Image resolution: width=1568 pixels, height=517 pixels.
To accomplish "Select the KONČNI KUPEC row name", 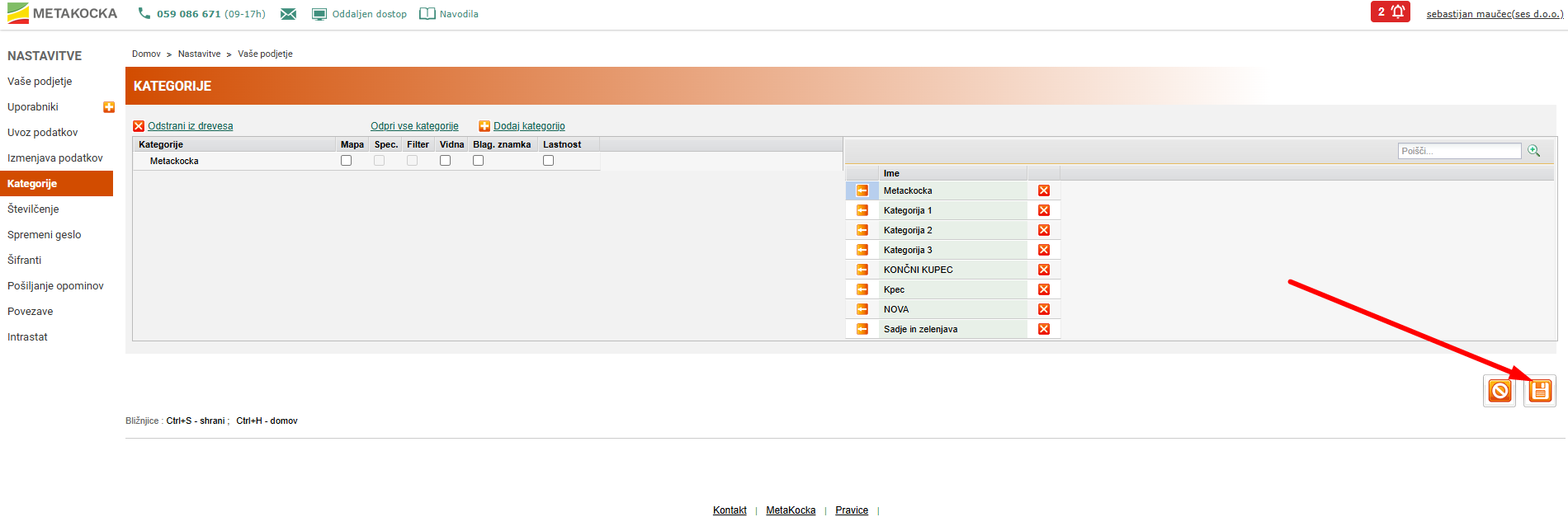I will coord(919,270).
